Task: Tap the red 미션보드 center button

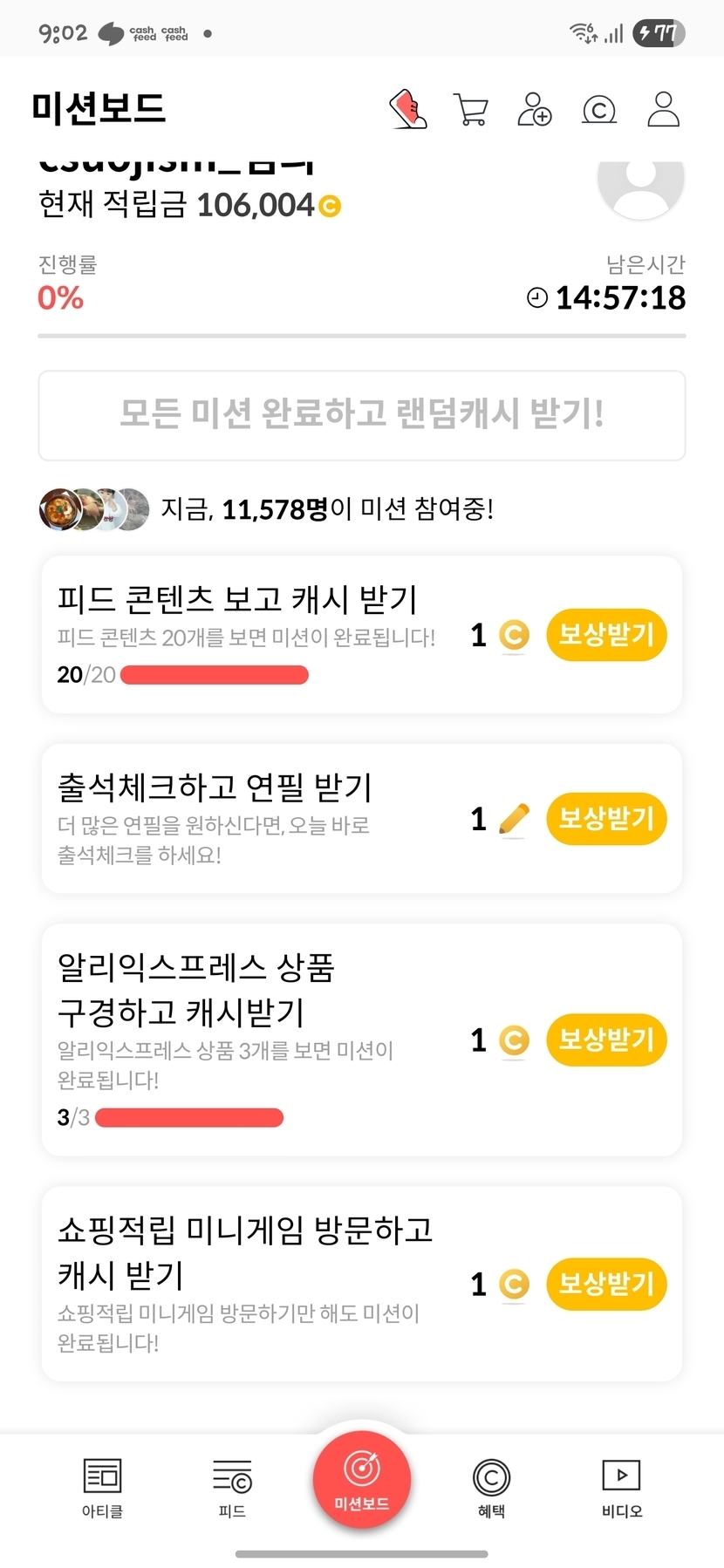Action: (x=362, y=1479)
